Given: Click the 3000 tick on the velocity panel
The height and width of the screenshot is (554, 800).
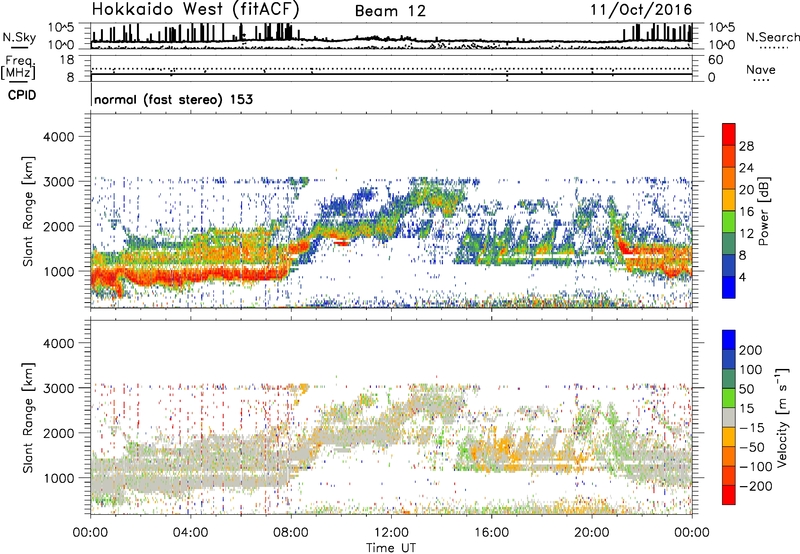Looking at the screenshot, I should 59,388.
